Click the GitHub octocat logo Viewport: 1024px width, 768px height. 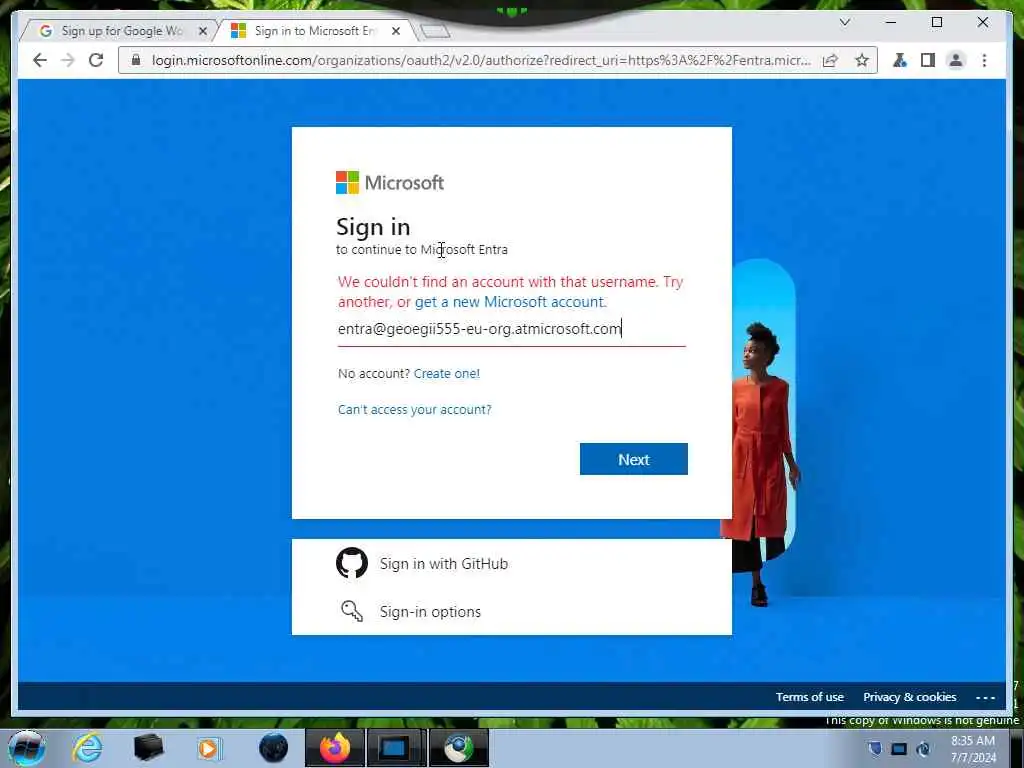click(352, 563)
